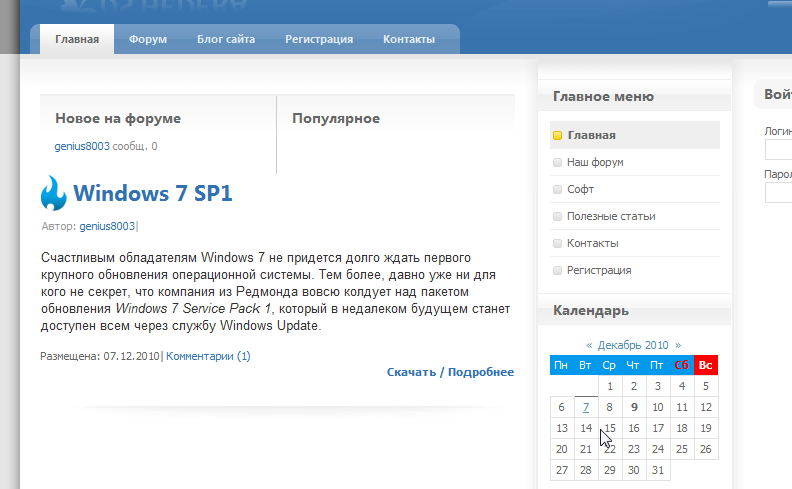Switch to the Форум tab
This screenshot has width=792, height=489.
[x=147, y=39]
